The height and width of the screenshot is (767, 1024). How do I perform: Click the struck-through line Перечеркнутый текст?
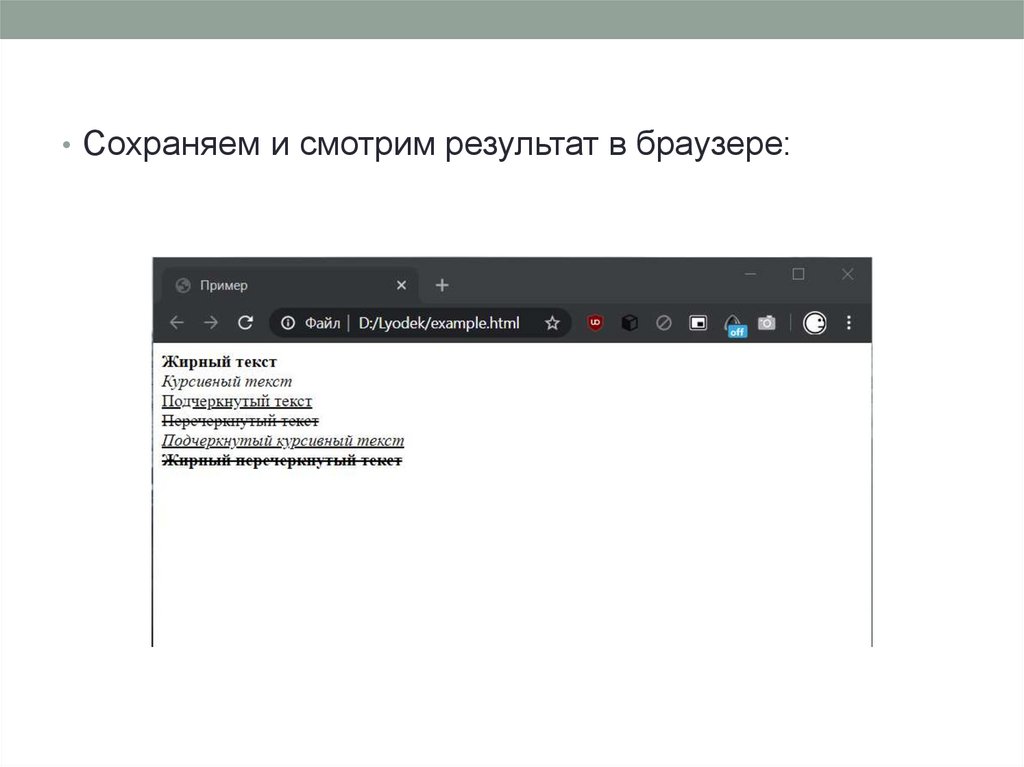point(240,420)
